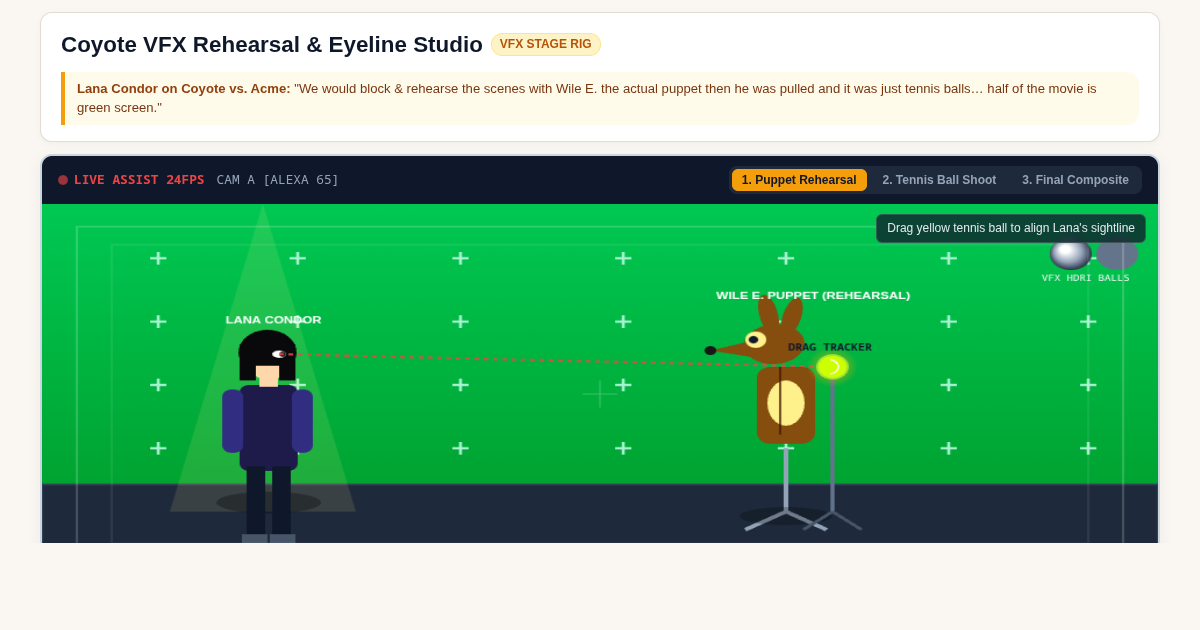Click the LANA CONDOR name label
Viewport: 1200px width, 630px height.
[x=274, y=320]
